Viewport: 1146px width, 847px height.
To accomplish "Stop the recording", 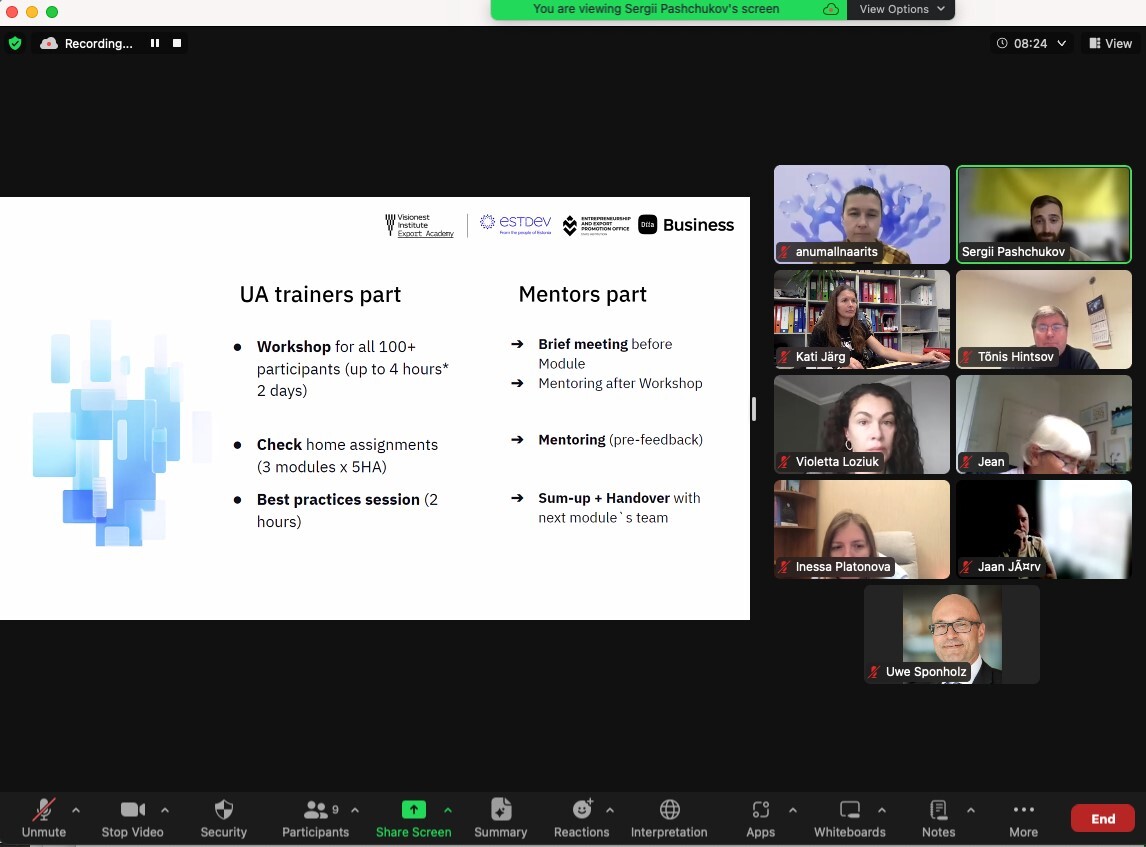I will (x=177, y=43).
